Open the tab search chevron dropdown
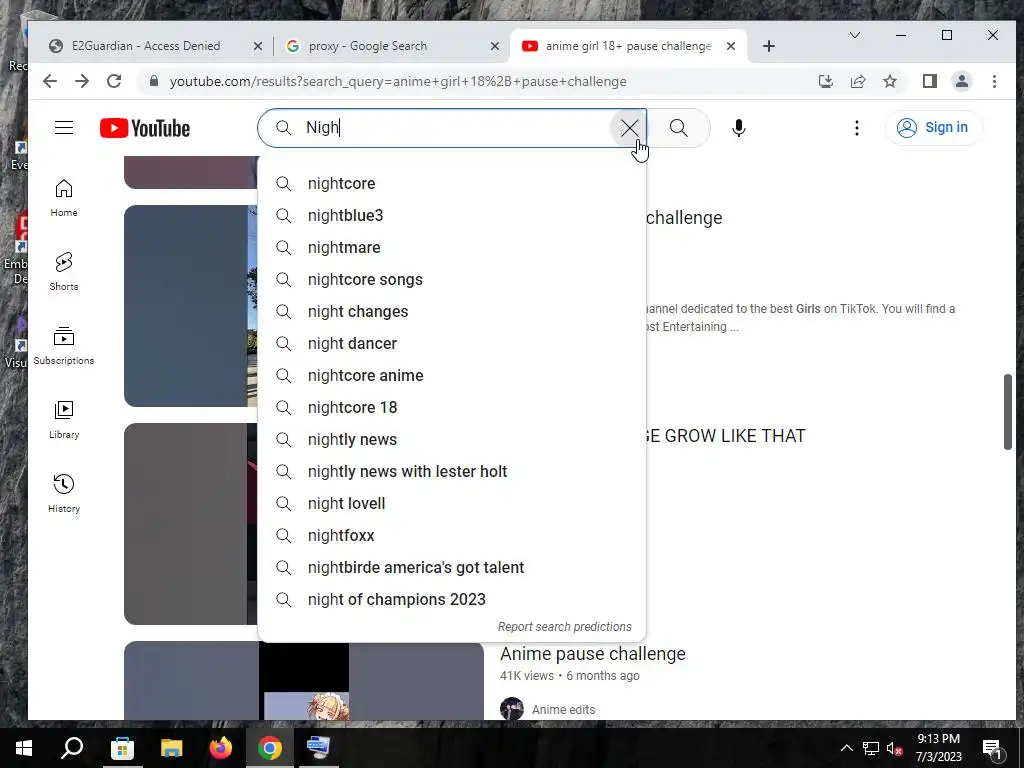This screenshot has height=768, width=1024. 854,35
